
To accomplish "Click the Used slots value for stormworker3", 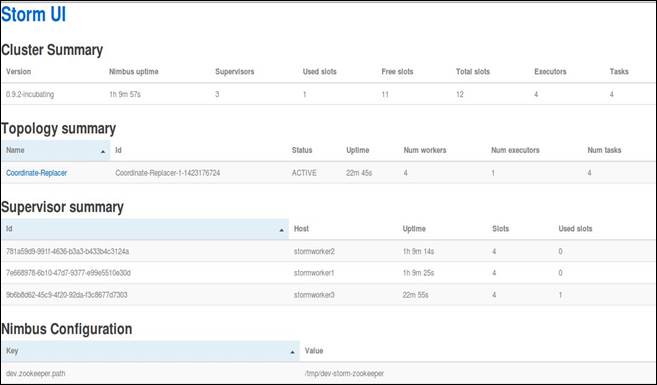I will coord(560,295).
